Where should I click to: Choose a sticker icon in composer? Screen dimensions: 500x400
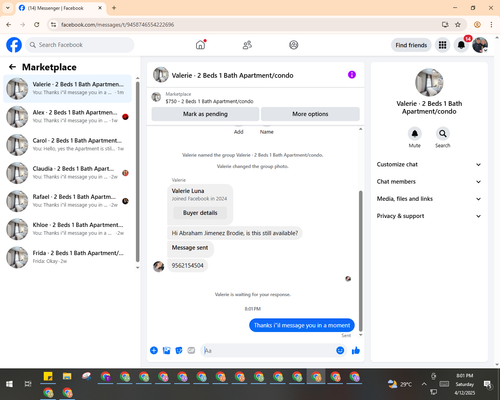tap(179, 350)
